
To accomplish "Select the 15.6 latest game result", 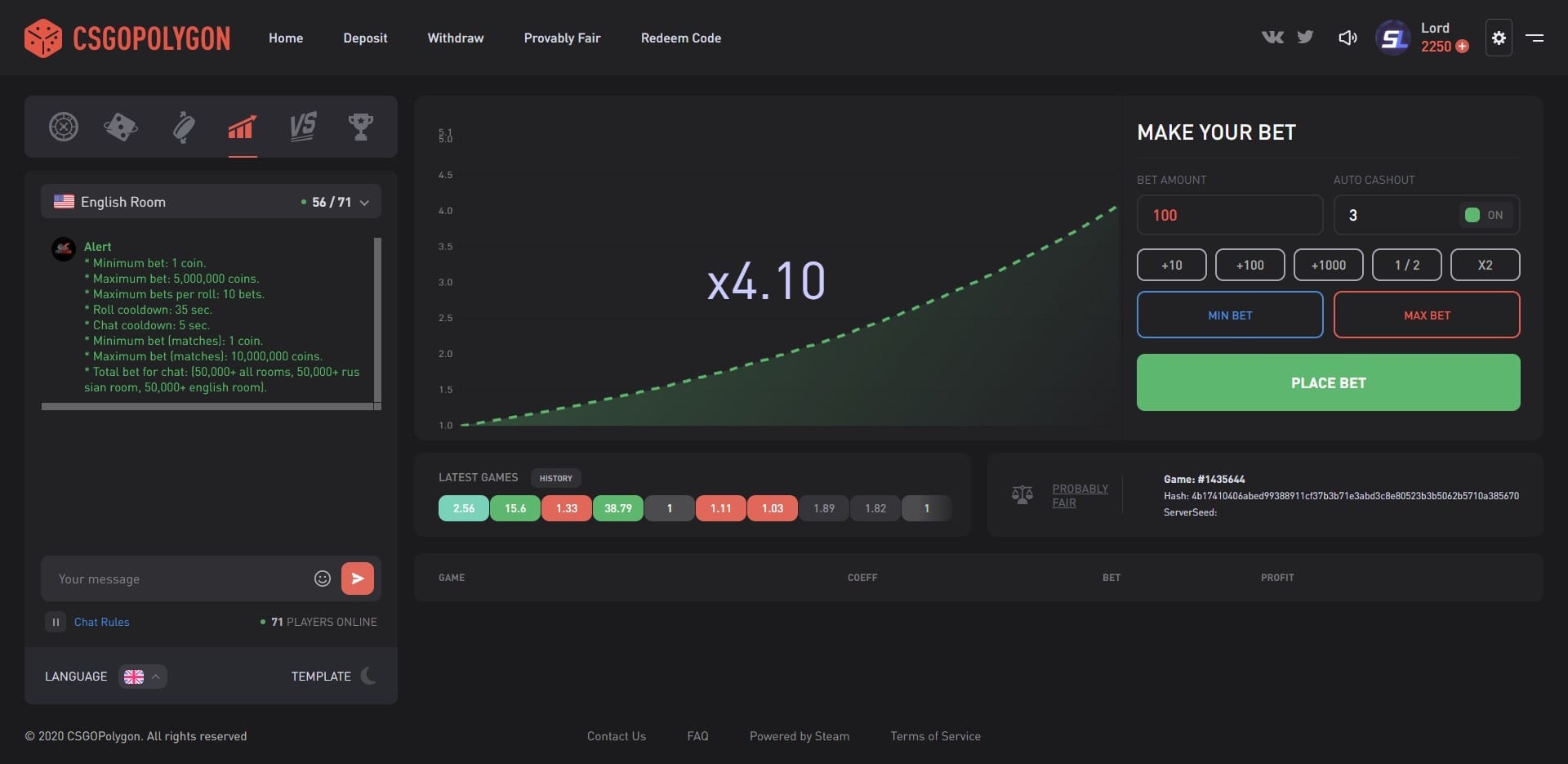I will pos(515,508).
